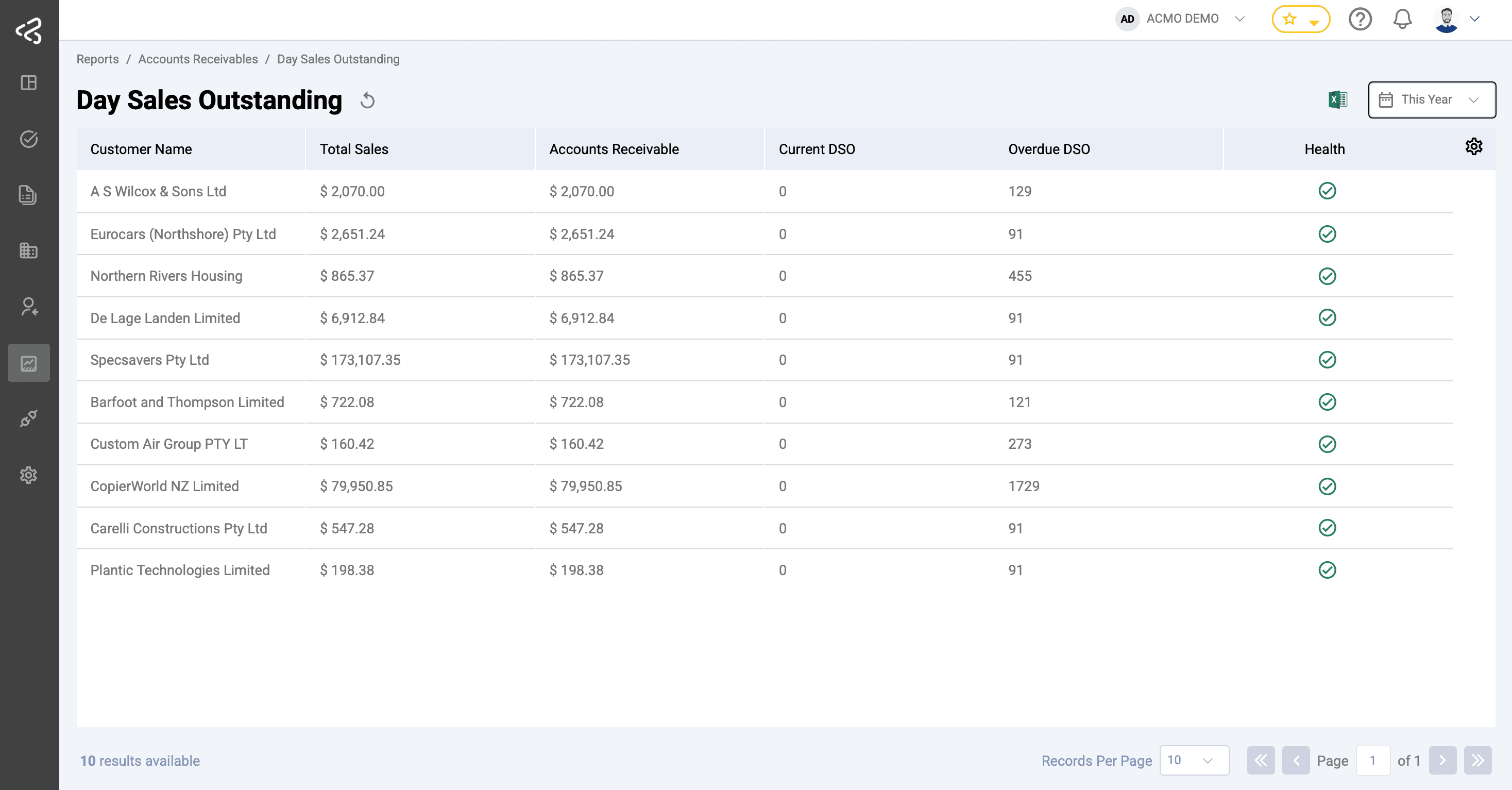Screen dimensions: 1512x790
Task: Go to Reports via the breadcrumb
Action: coord(97,59)
